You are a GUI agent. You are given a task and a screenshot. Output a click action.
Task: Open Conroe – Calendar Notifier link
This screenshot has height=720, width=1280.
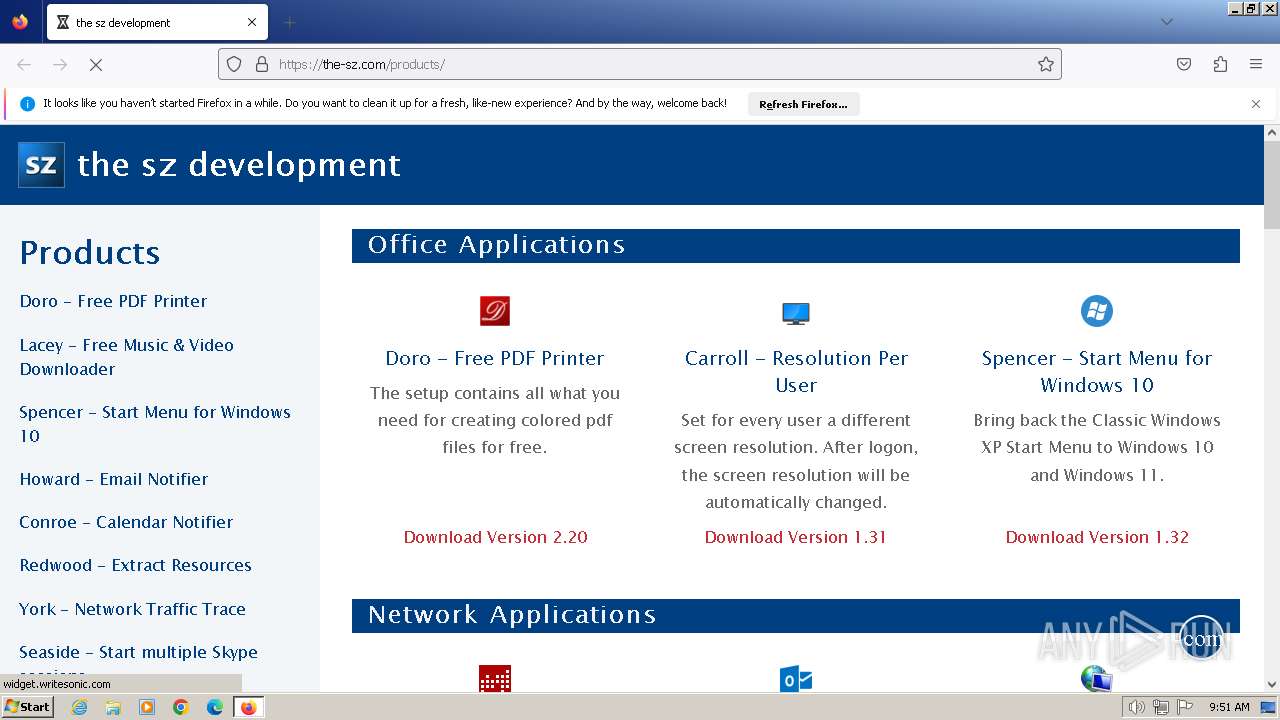point(126,522)
